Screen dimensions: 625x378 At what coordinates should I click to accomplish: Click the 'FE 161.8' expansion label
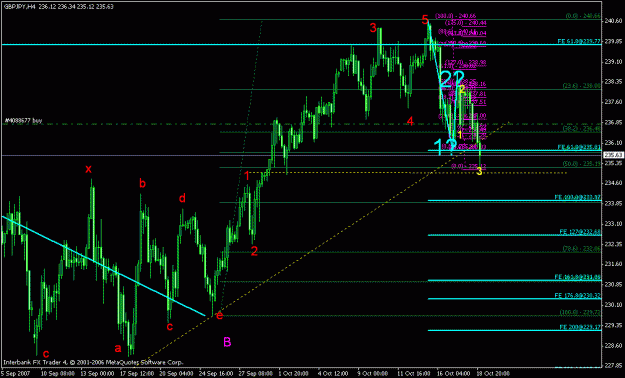578,277
